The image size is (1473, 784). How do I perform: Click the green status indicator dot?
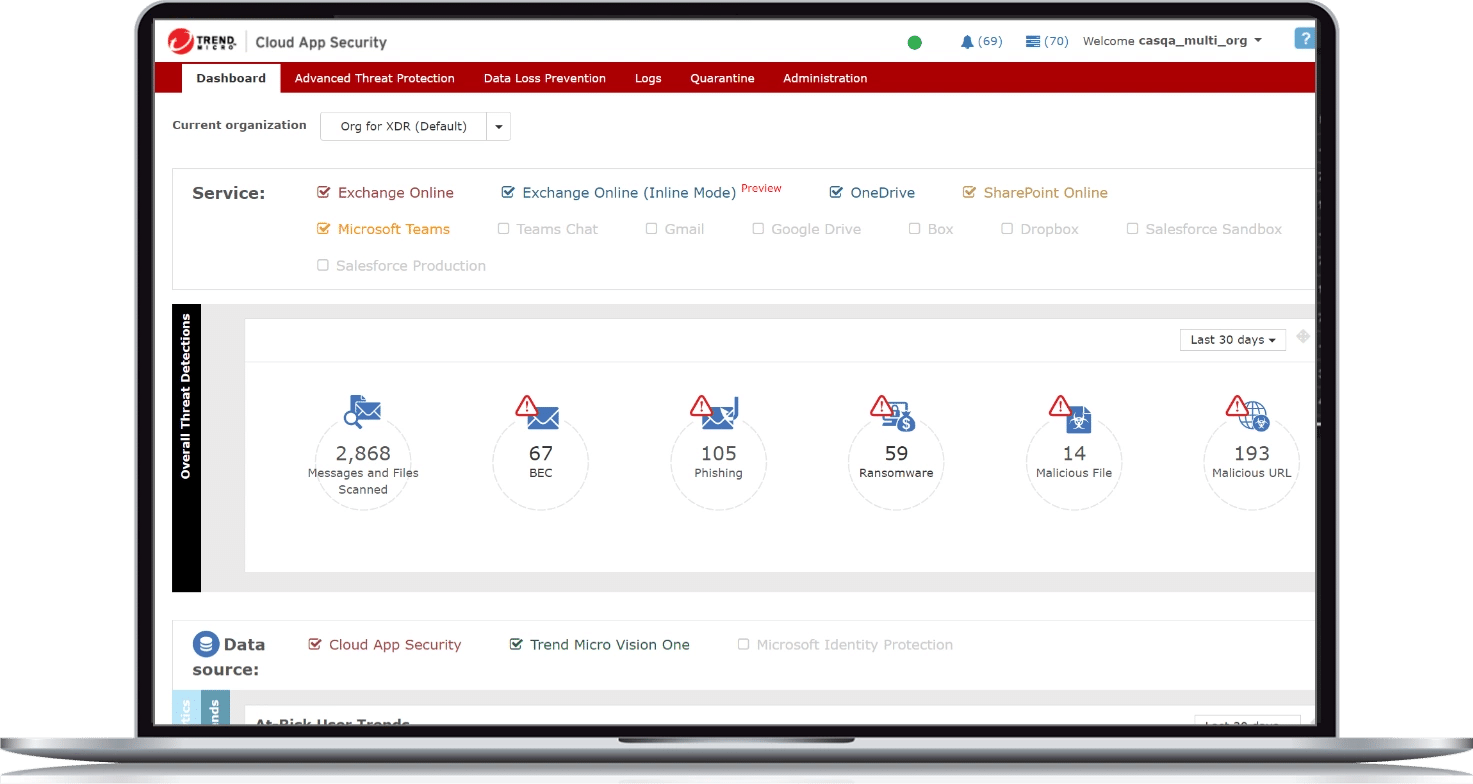coord(914,43)
